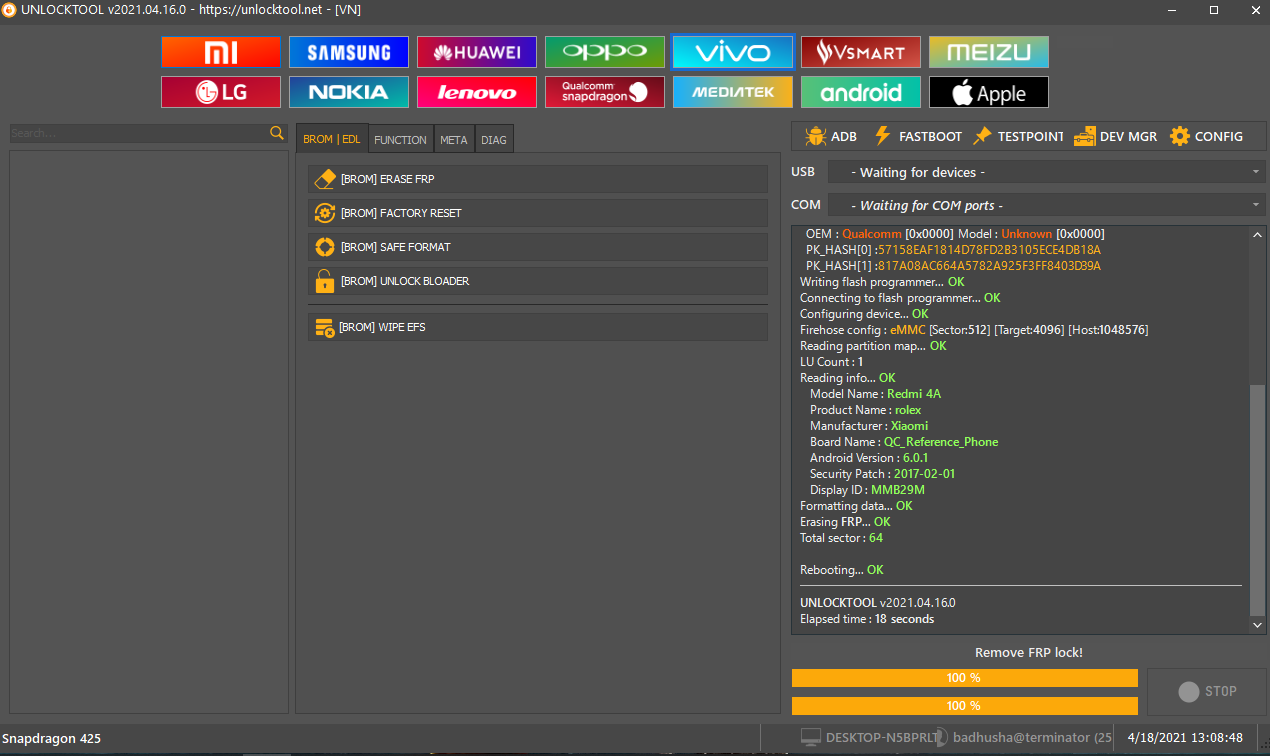Click "Elapsed time : 18 seconds" line
Image resolution: width=1270 pixels, height=756 pixels.
867,619
